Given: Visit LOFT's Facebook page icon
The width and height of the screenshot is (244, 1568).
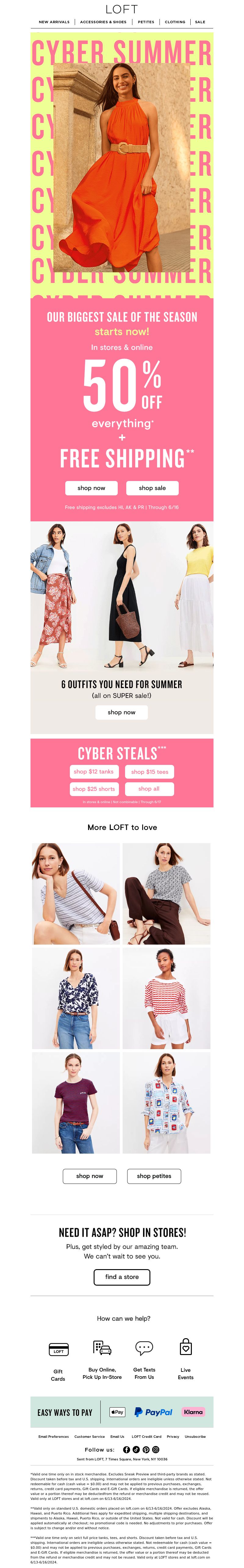Looking at the screenshot, I should 126,1450.
